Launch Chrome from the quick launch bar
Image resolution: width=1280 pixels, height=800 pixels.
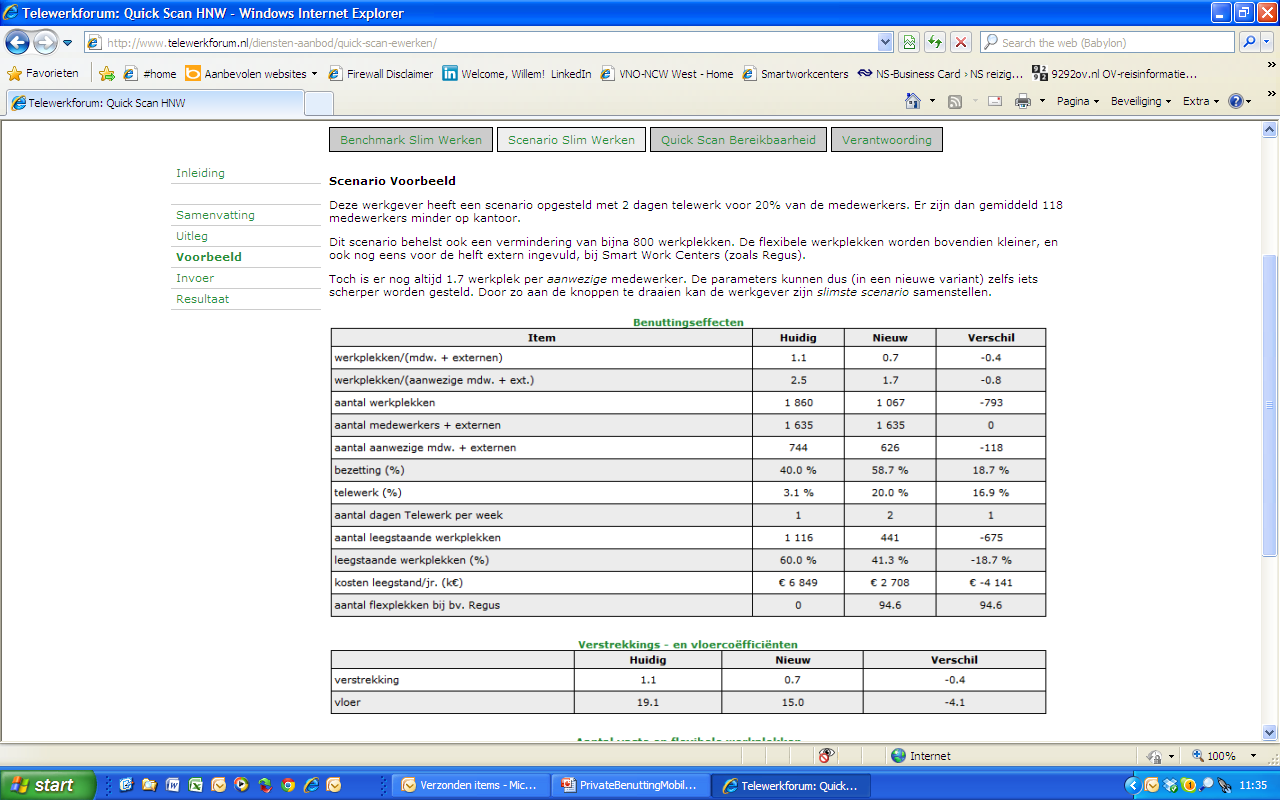288,785
